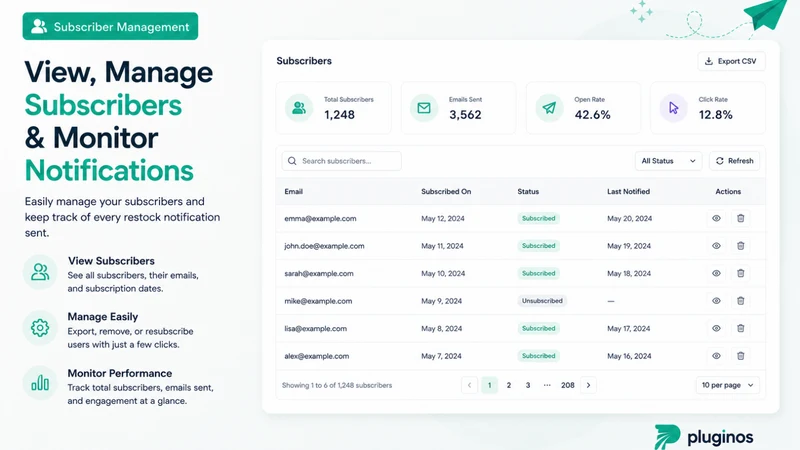800x450 pixels.
Task: Click the Manage Easily gear icon
Action: [40, 328]
